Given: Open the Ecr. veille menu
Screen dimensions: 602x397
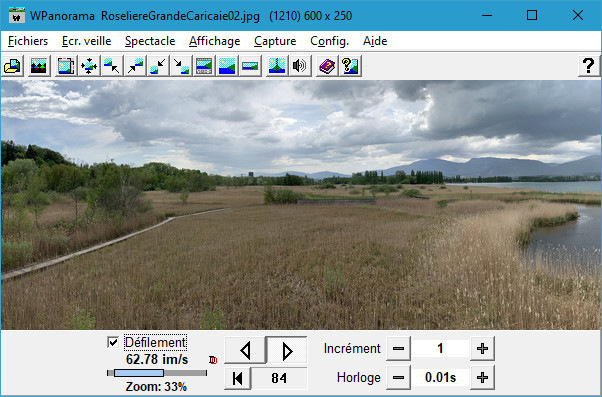Looking at the screenshot, I should [86, 41].
